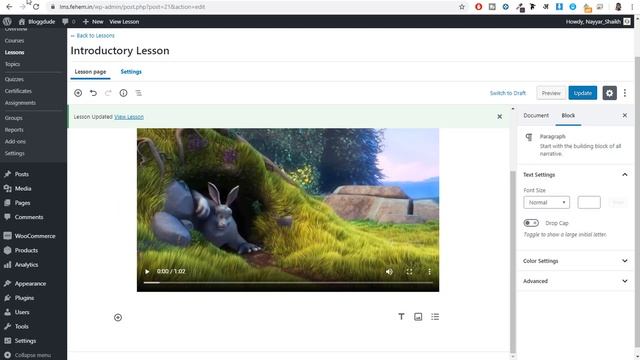Viewport: 640px width, 360px height.
Task: Collapse the Text Settings section
Action: [x=574, y=175]
